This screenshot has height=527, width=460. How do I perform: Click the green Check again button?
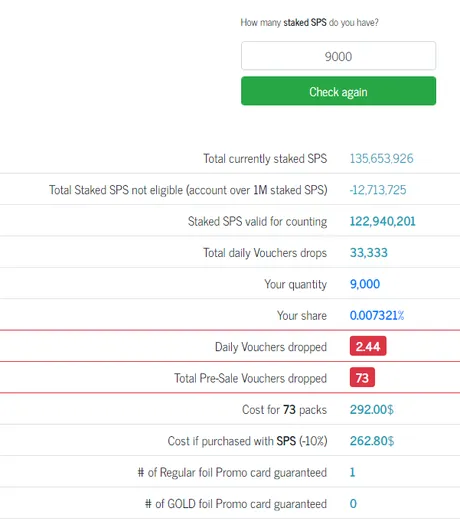click(x=338, y=91)
